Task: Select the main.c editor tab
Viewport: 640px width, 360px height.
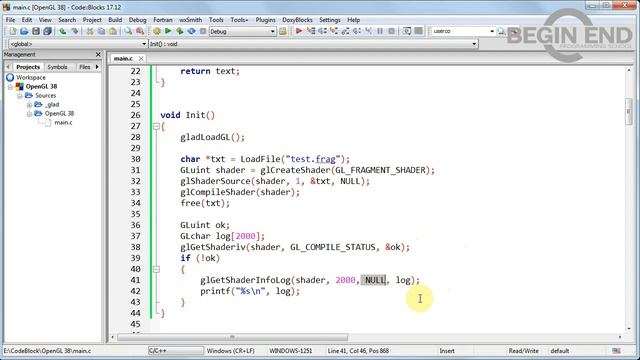Action: [123, 58]
